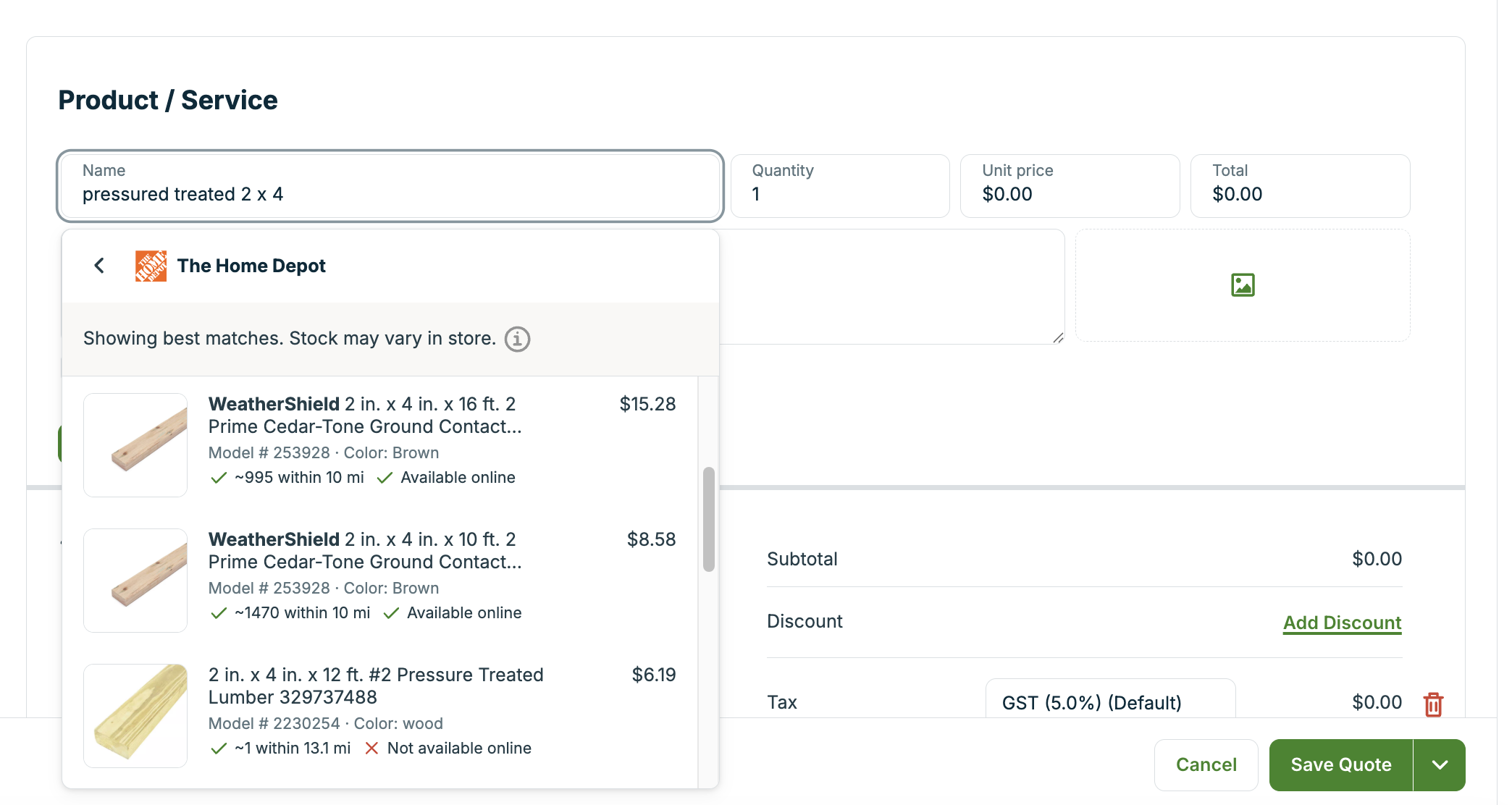Click the Save Quote button
The width and height of the screenshot is (1512, 805).
click(1340, 765)
